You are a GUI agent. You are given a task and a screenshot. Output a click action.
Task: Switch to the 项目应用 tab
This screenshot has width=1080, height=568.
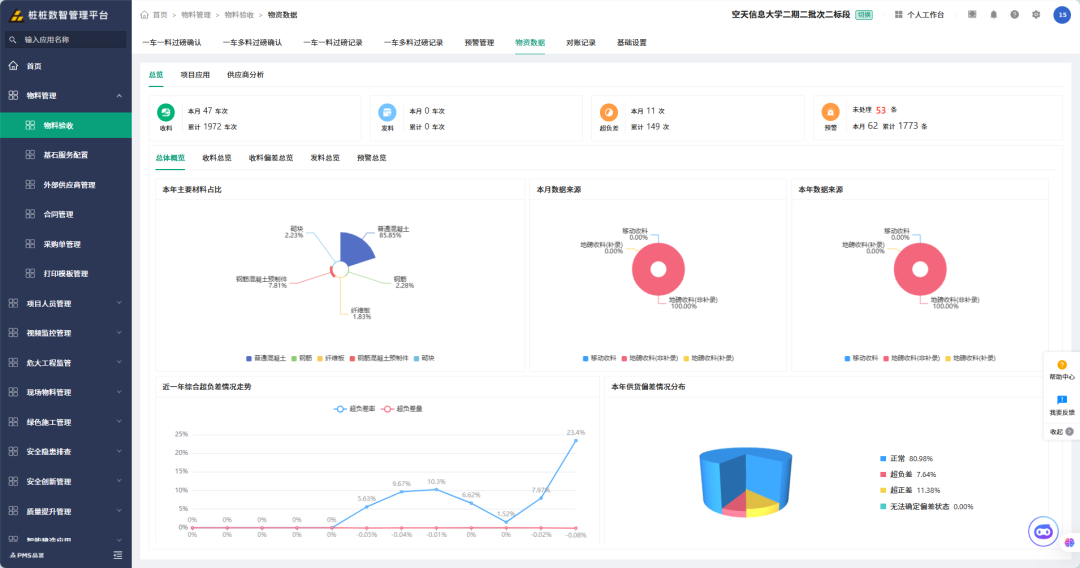pos(195,75)
